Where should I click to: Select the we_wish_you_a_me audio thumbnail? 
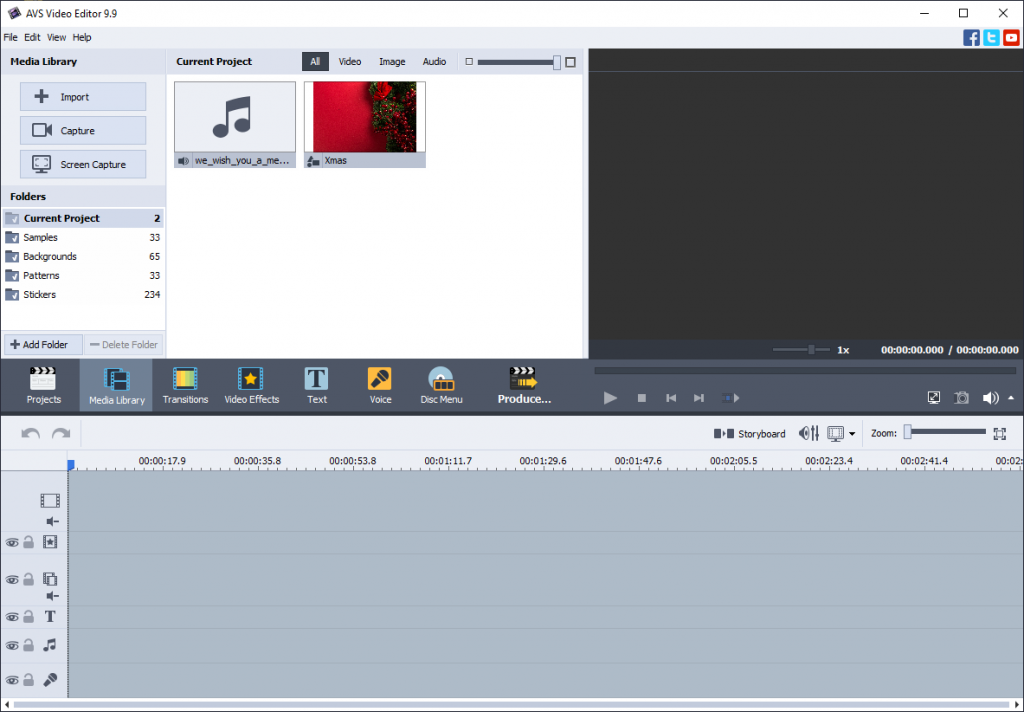234,124
